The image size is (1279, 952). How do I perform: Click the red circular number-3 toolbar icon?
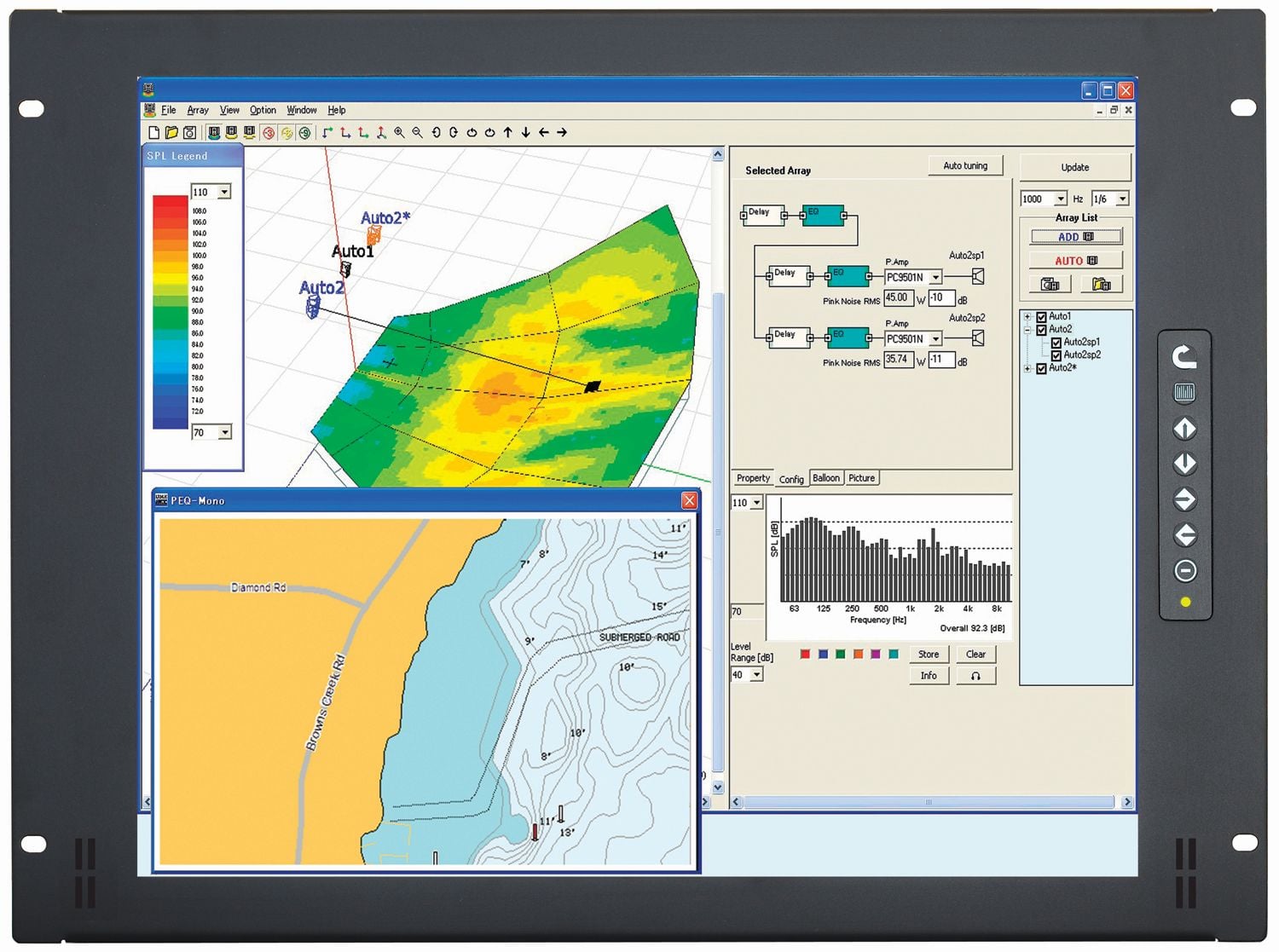point(269,133)
